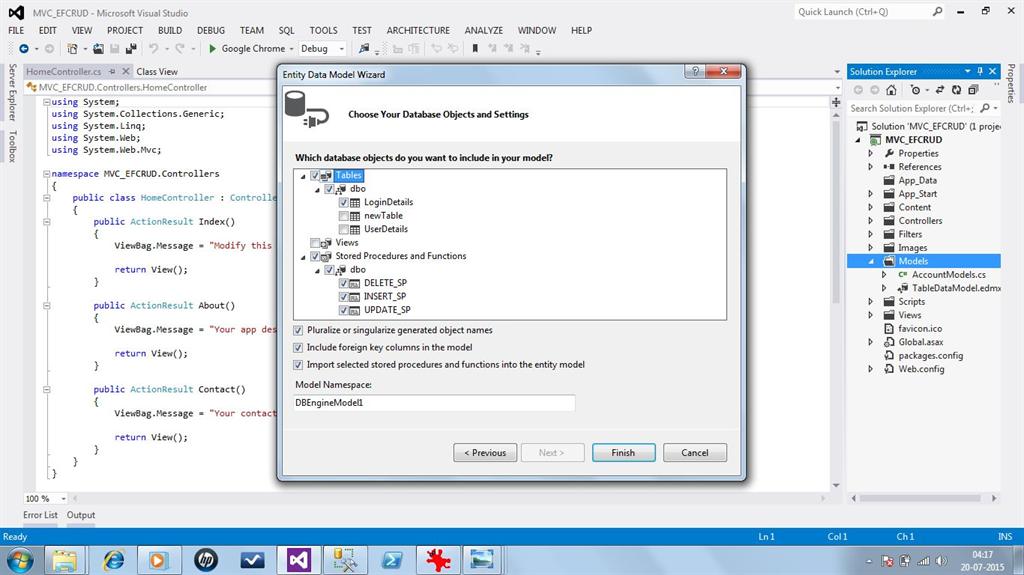This screenshot has width=1024, height=575.
Task: Check the Views checkbox
Action: pyautogui.click(x=315, y=243)
